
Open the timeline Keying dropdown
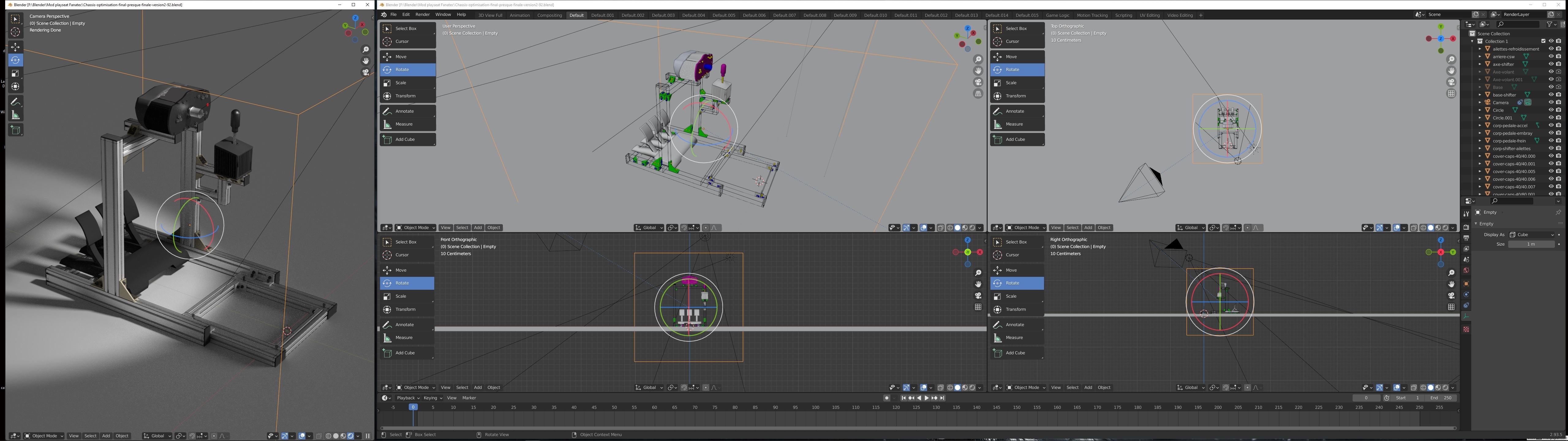tap(433, 398)
